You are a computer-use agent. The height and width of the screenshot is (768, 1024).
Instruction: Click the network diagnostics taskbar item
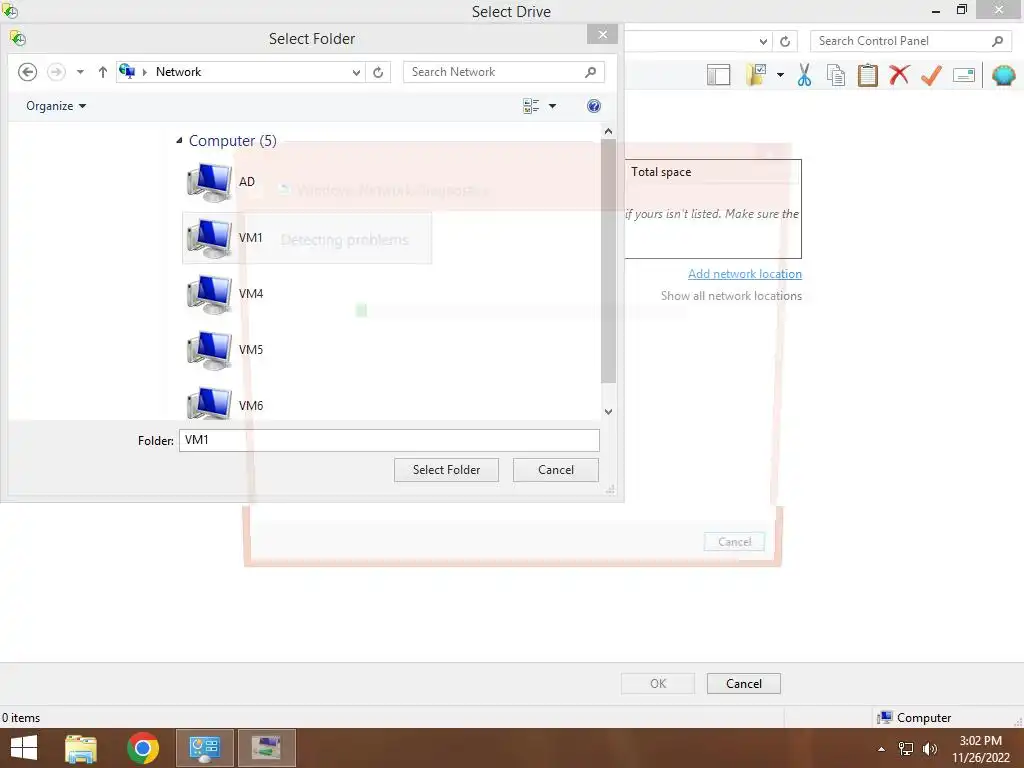click(266, 748)
